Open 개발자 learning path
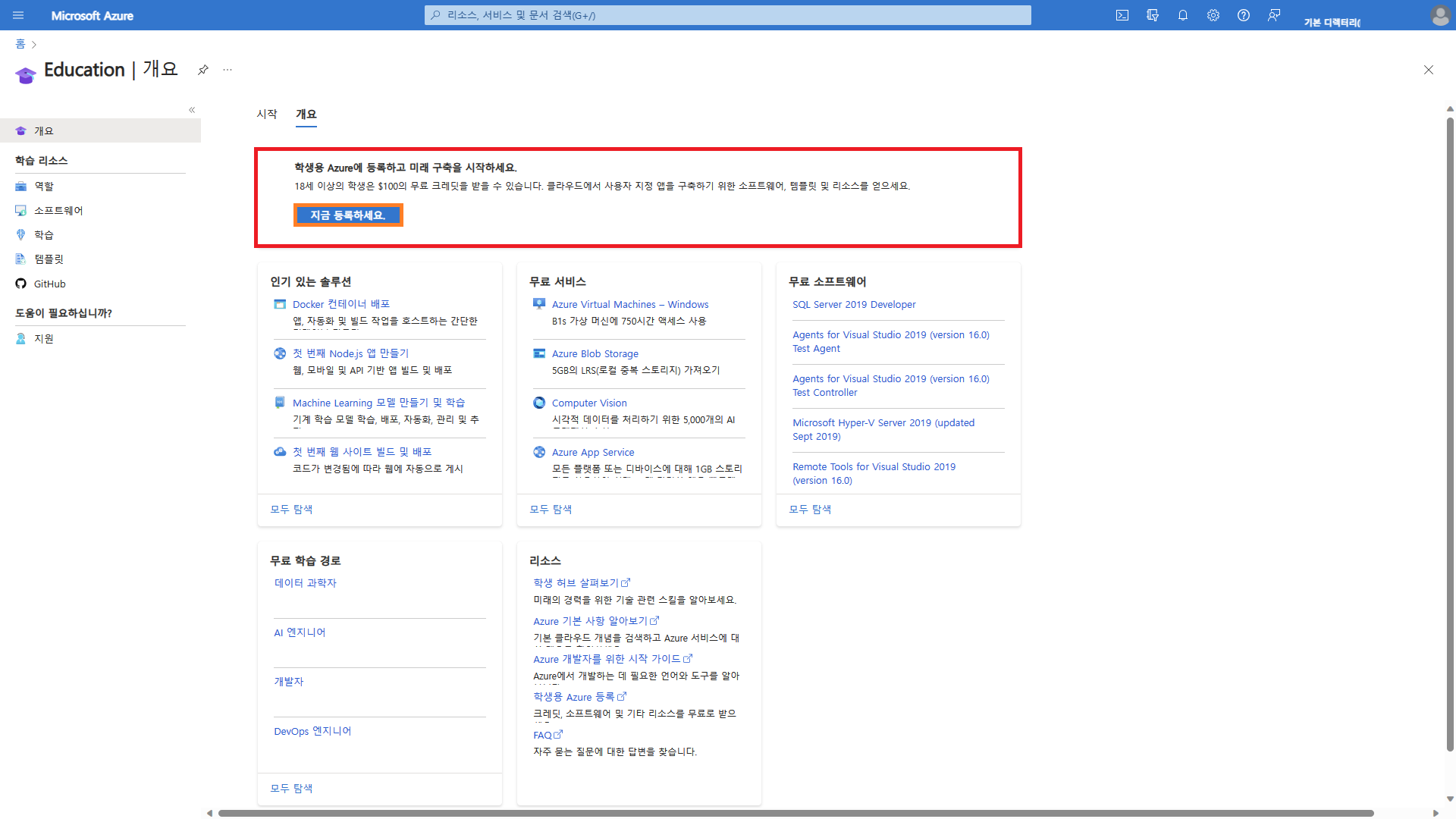Viewport: 1456px width, 819px height. click(288, 681)
